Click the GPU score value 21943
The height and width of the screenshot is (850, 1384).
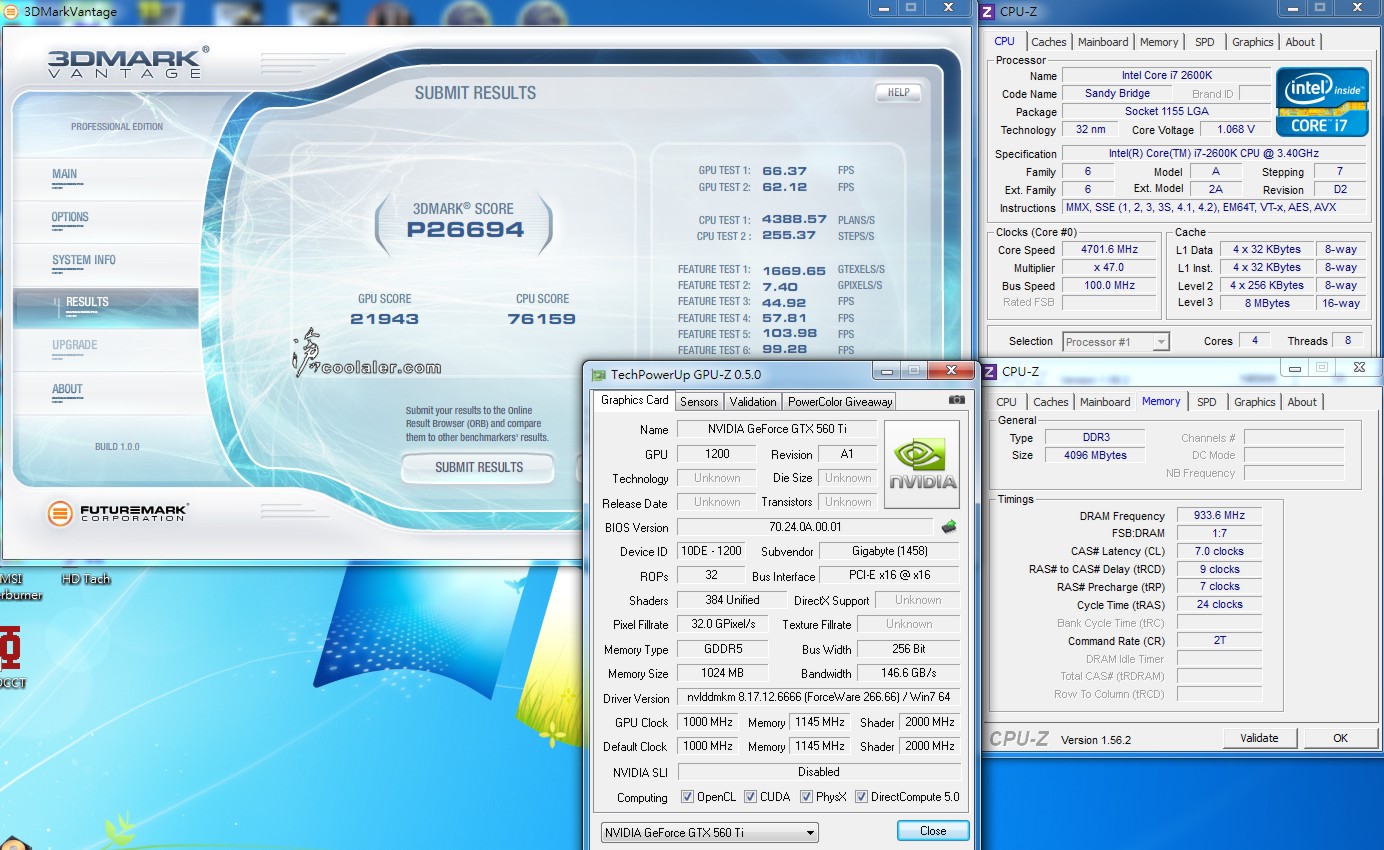(384, 319)
